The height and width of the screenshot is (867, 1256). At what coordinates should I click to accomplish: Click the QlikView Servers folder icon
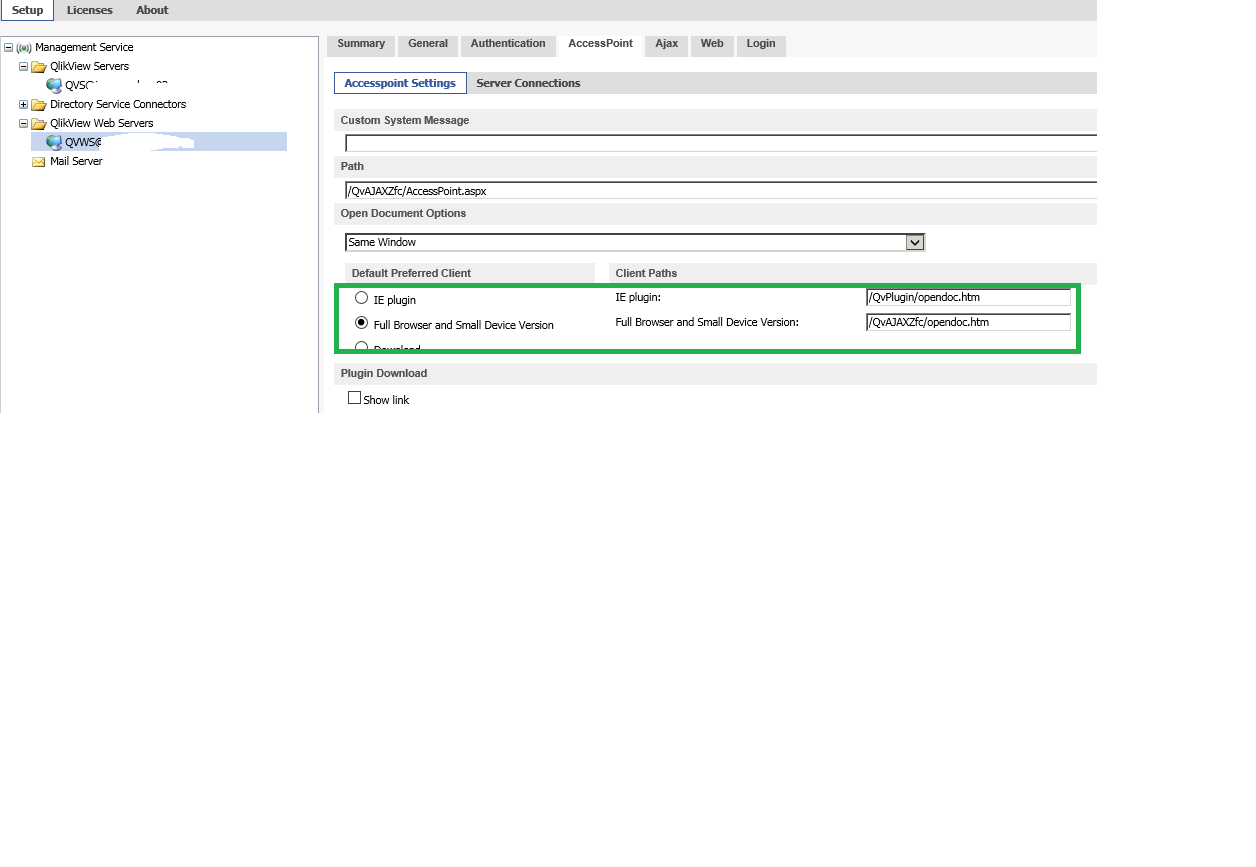tap(39, 66)
